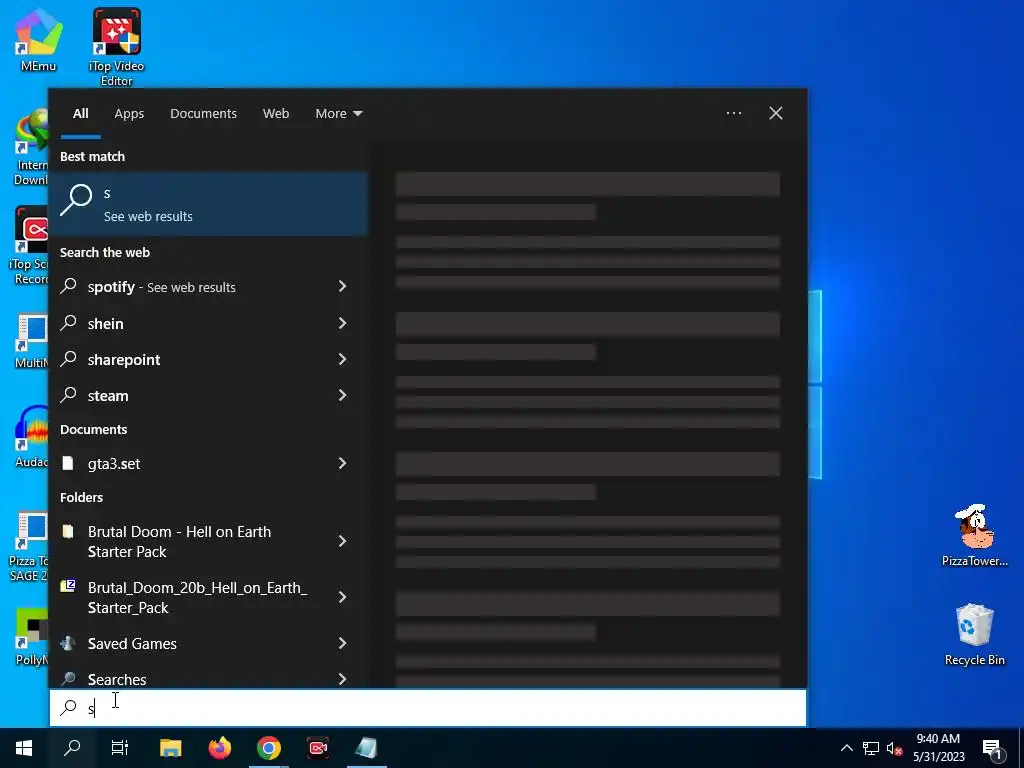The height and width of the screenshot is (768, 1024).
Task: Click the taskbar Search magnifier button
Action: (x=72, y=748)
